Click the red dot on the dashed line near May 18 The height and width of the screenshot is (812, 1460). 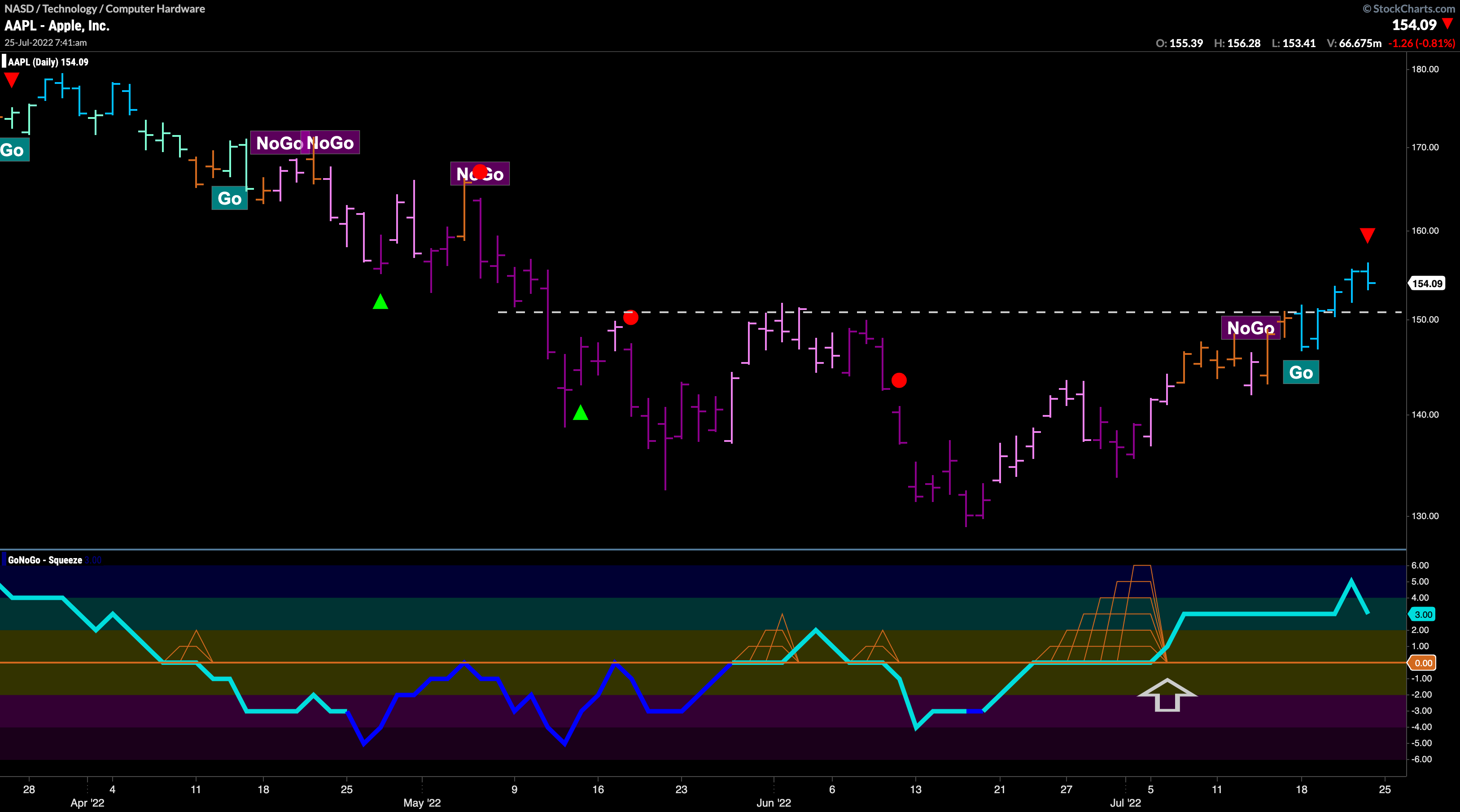pos(630,317)
